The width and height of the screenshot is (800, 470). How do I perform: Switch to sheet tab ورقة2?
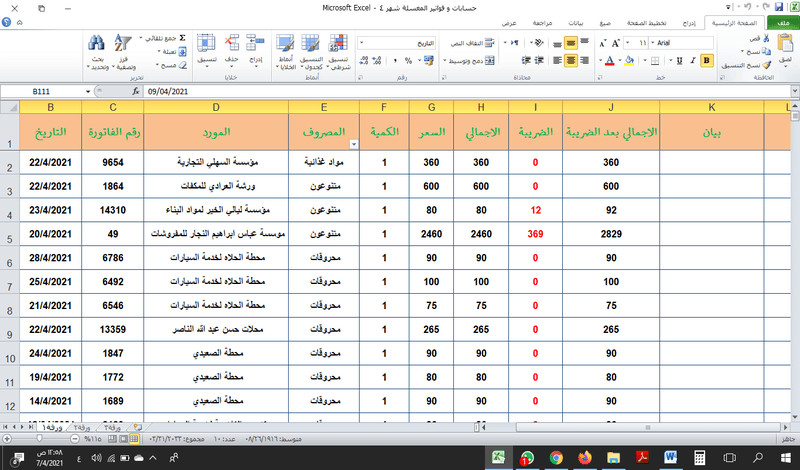point(82,427)
